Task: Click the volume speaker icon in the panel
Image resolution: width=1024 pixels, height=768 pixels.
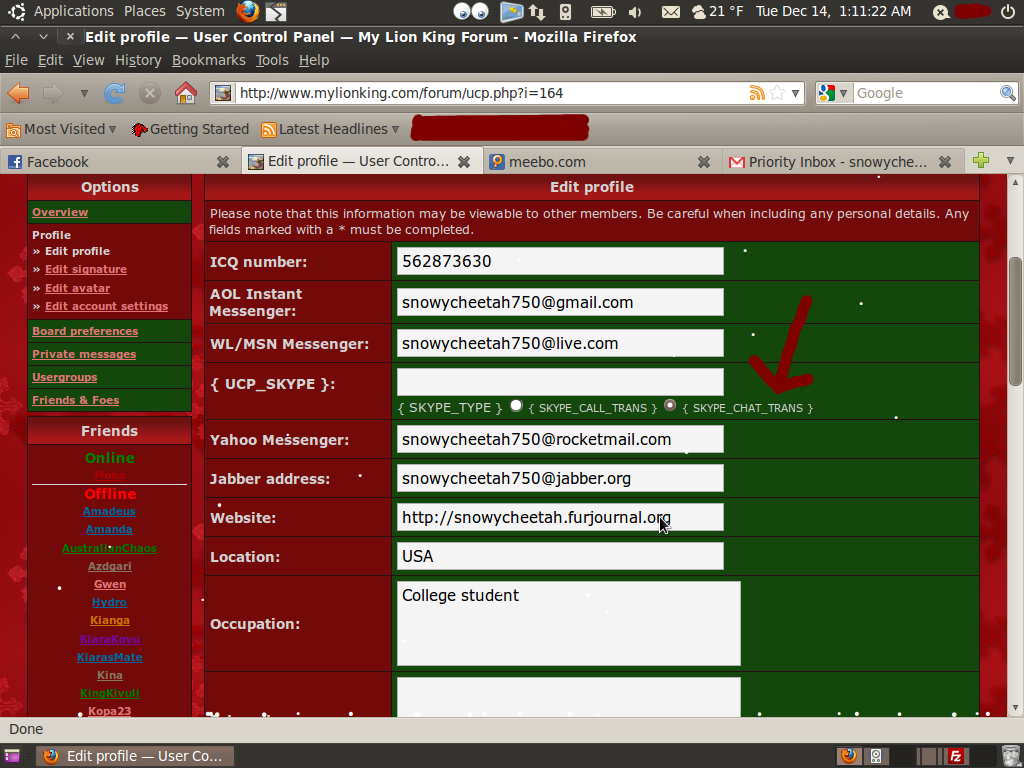Action: [636, 12]
